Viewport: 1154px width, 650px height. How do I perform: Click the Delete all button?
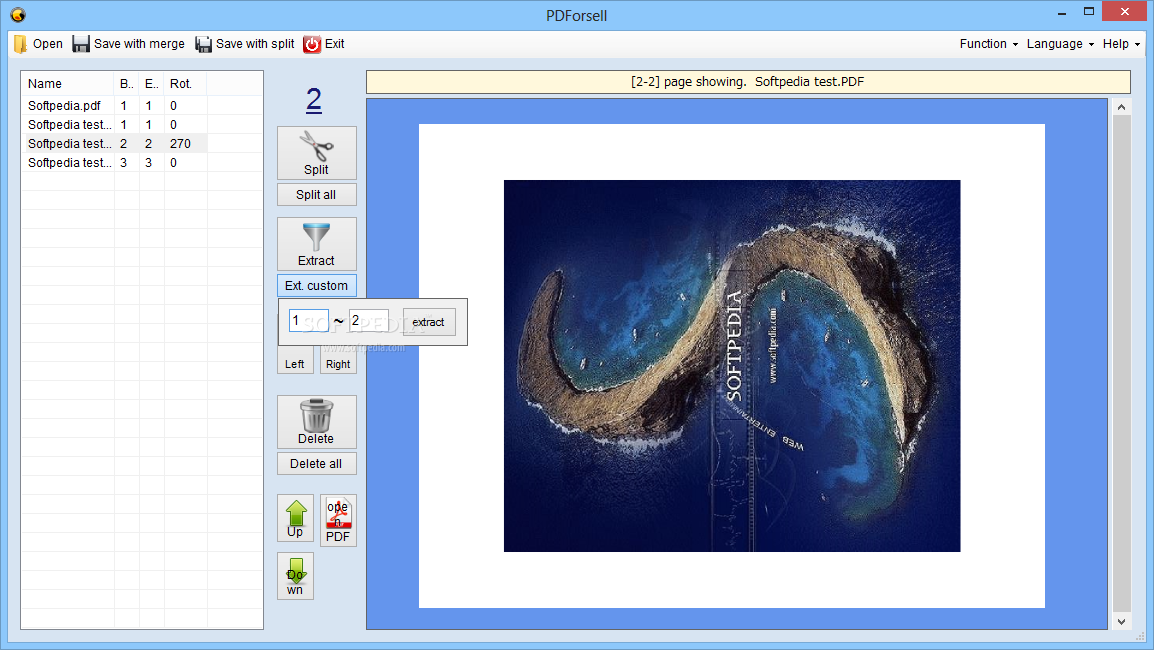click(316, 464)
